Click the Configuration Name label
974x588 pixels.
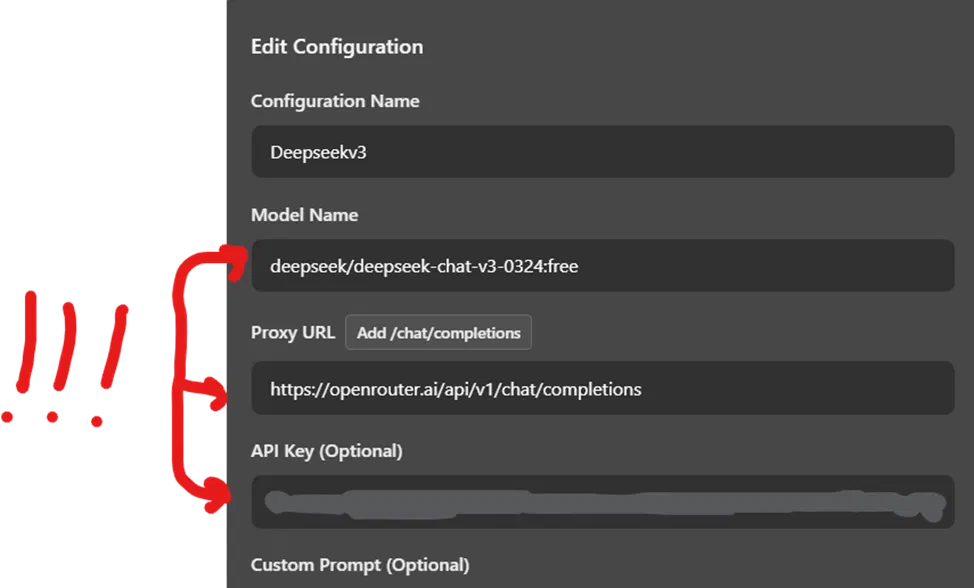[x=335, y=101]
